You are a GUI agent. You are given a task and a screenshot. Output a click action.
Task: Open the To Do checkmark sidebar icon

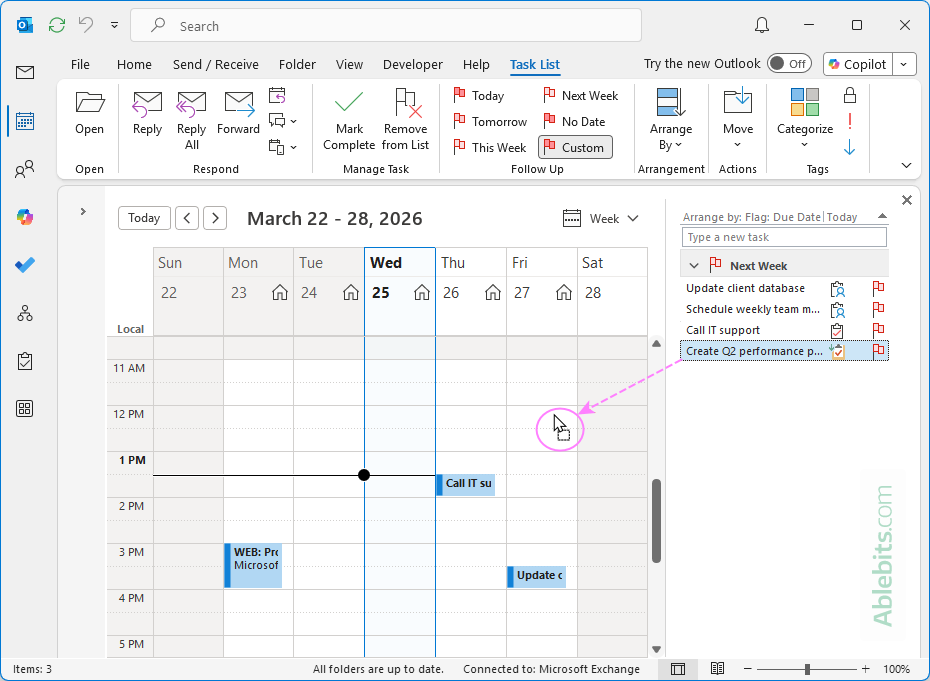25,265
